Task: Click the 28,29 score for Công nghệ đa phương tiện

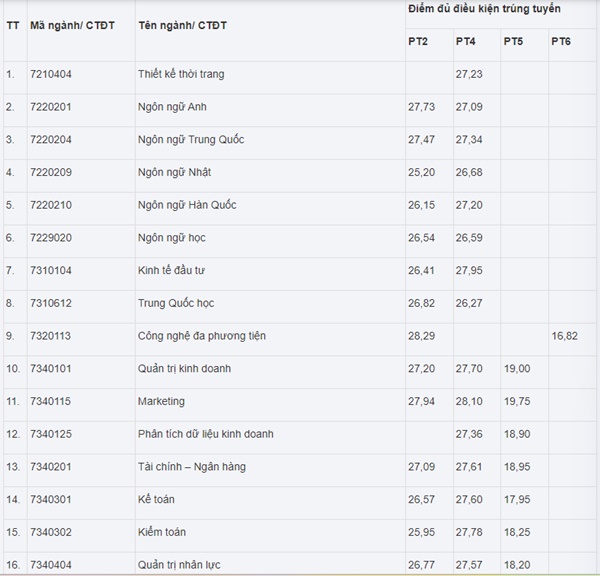Action: [422, 336]
